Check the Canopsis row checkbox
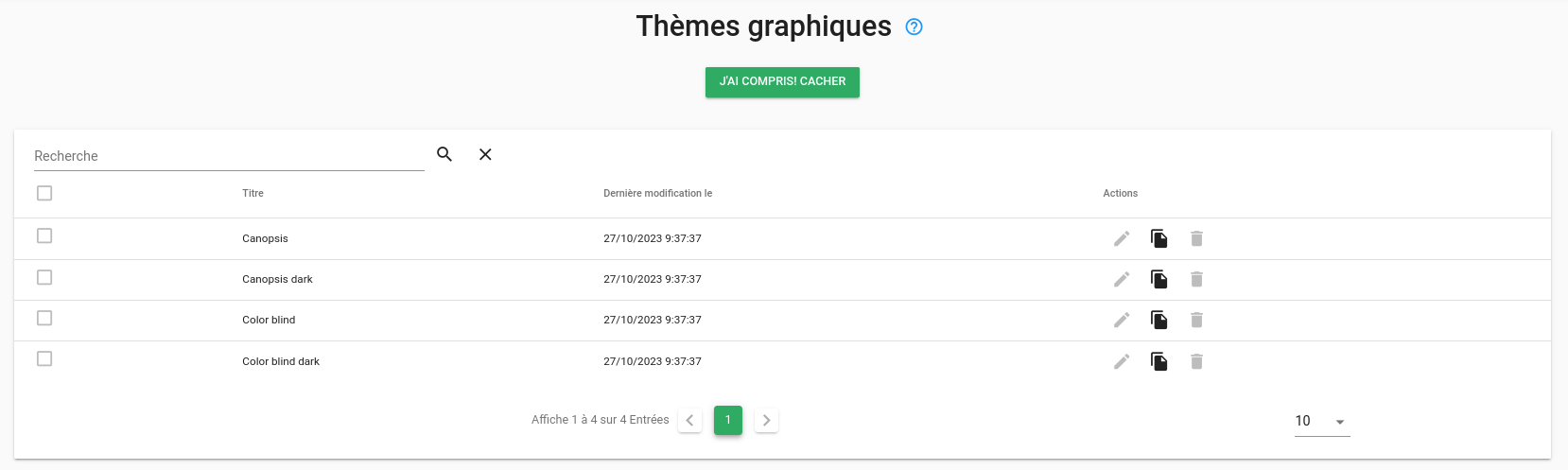1568x470 pixels. tap(44, 235)
